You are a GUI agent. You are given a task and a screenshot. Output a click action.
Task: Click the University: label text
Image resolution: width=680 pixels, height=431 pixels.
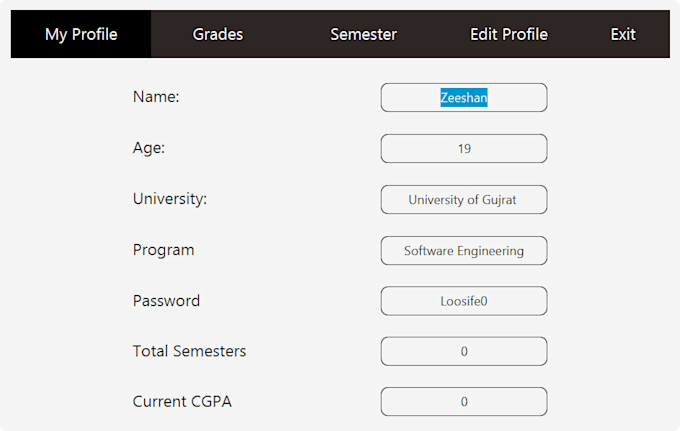point(169,199)
